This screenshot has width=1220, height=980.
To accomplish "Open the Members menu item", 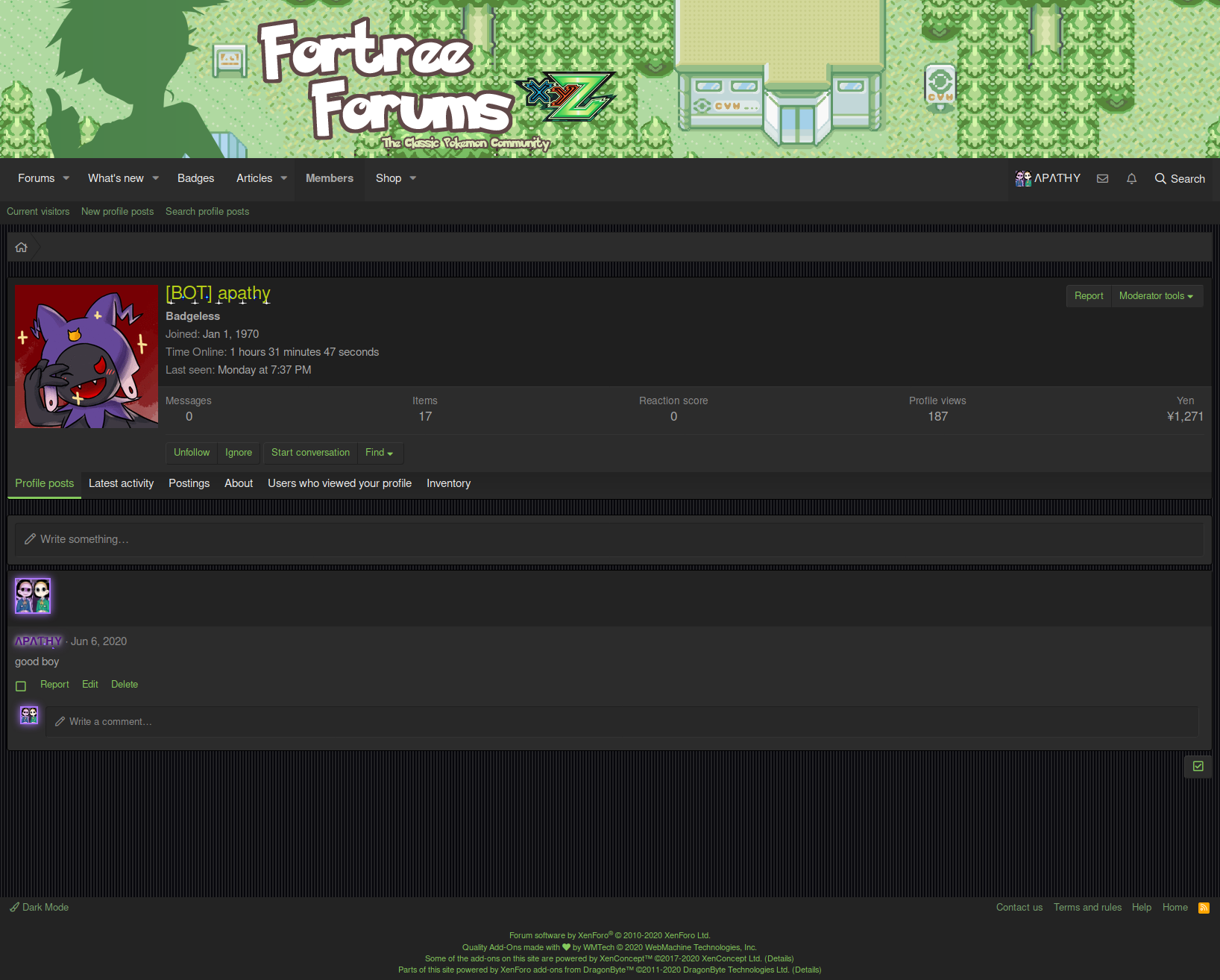I will pyautogui.click(x=329, y=179).
